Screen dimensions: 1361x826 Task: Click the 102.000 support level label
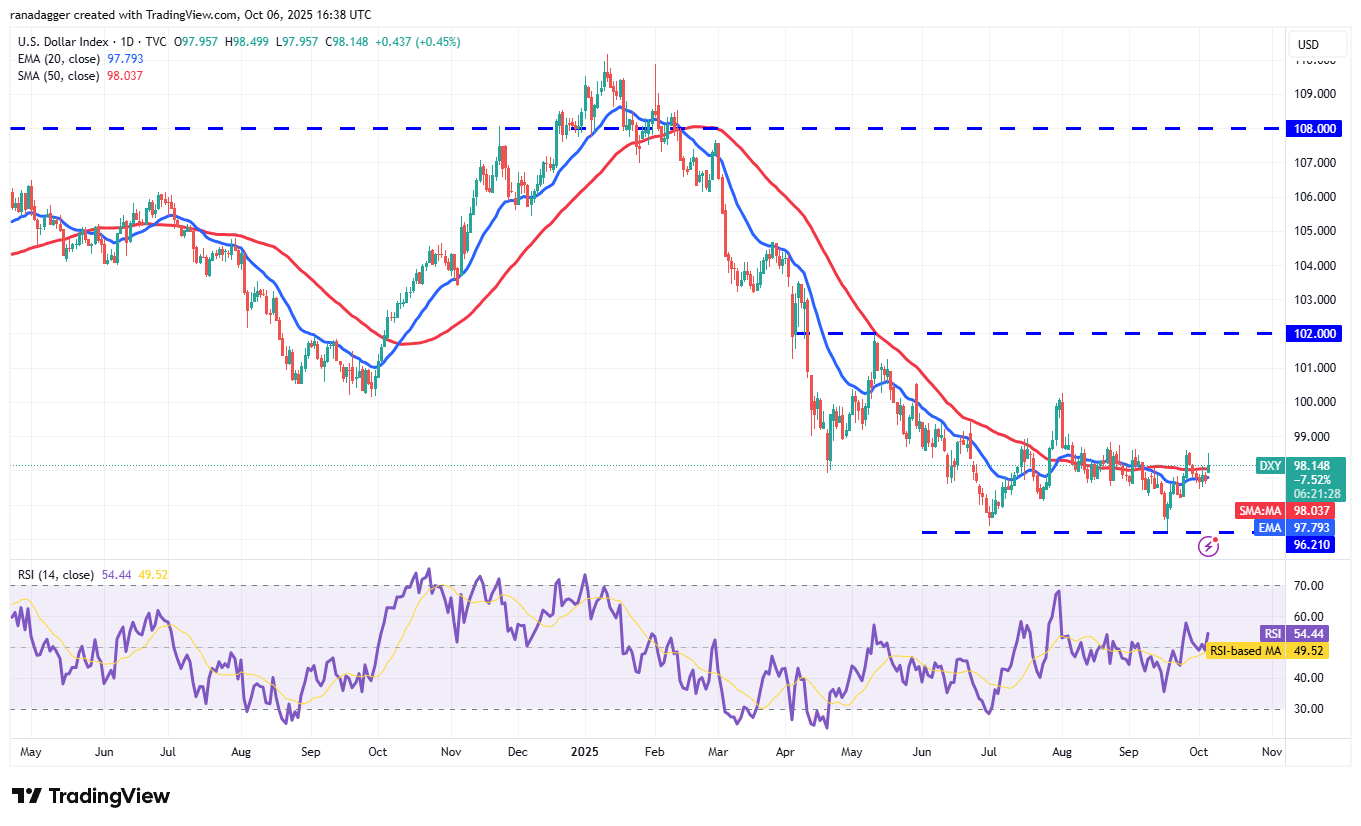click(x=1313, y=334)
